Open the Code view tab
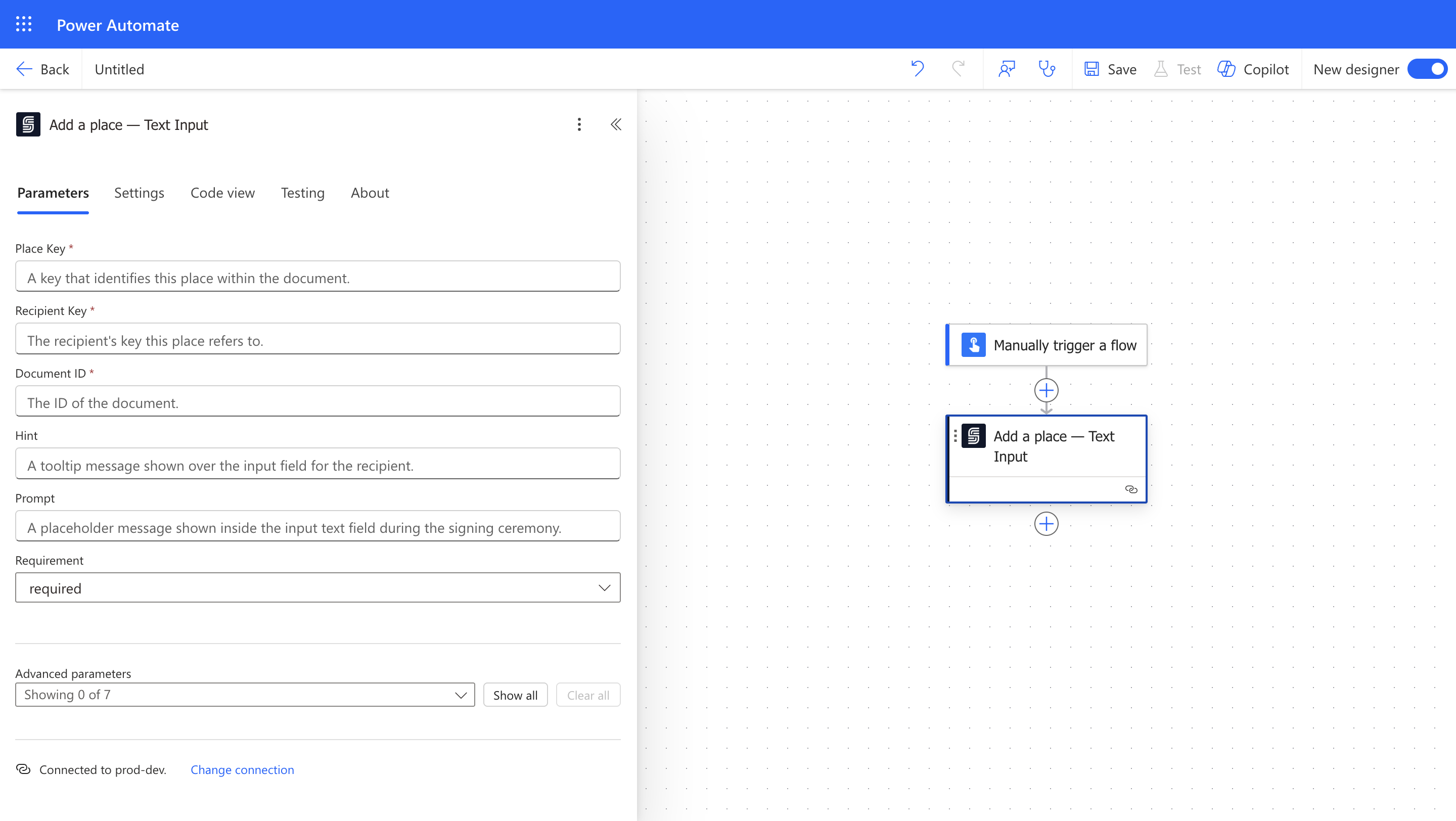1456x821 pixels. click(x=222, y=193)
